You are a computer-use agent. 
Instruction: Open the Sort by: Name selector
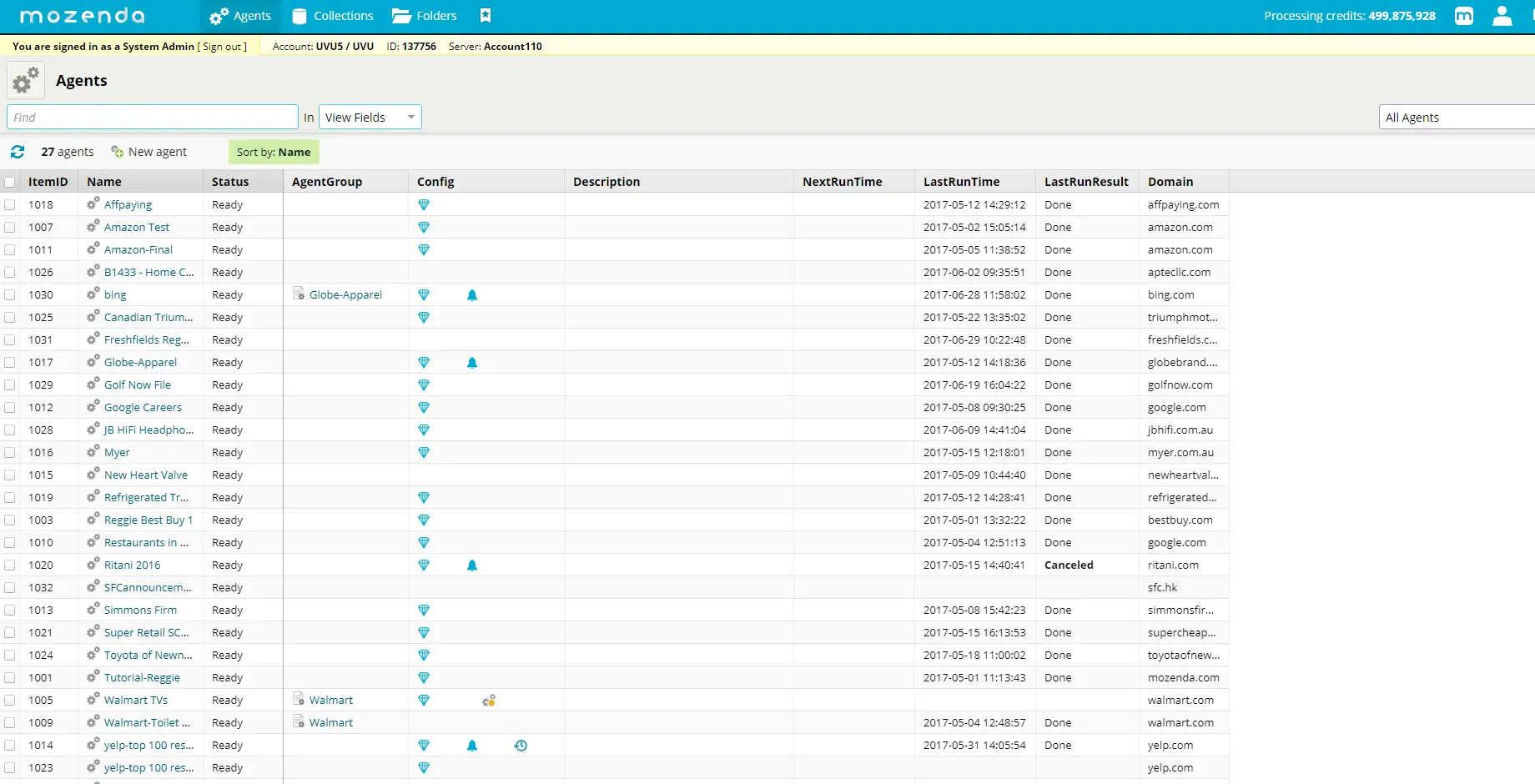pyautogui.click(x=274, y=152)
